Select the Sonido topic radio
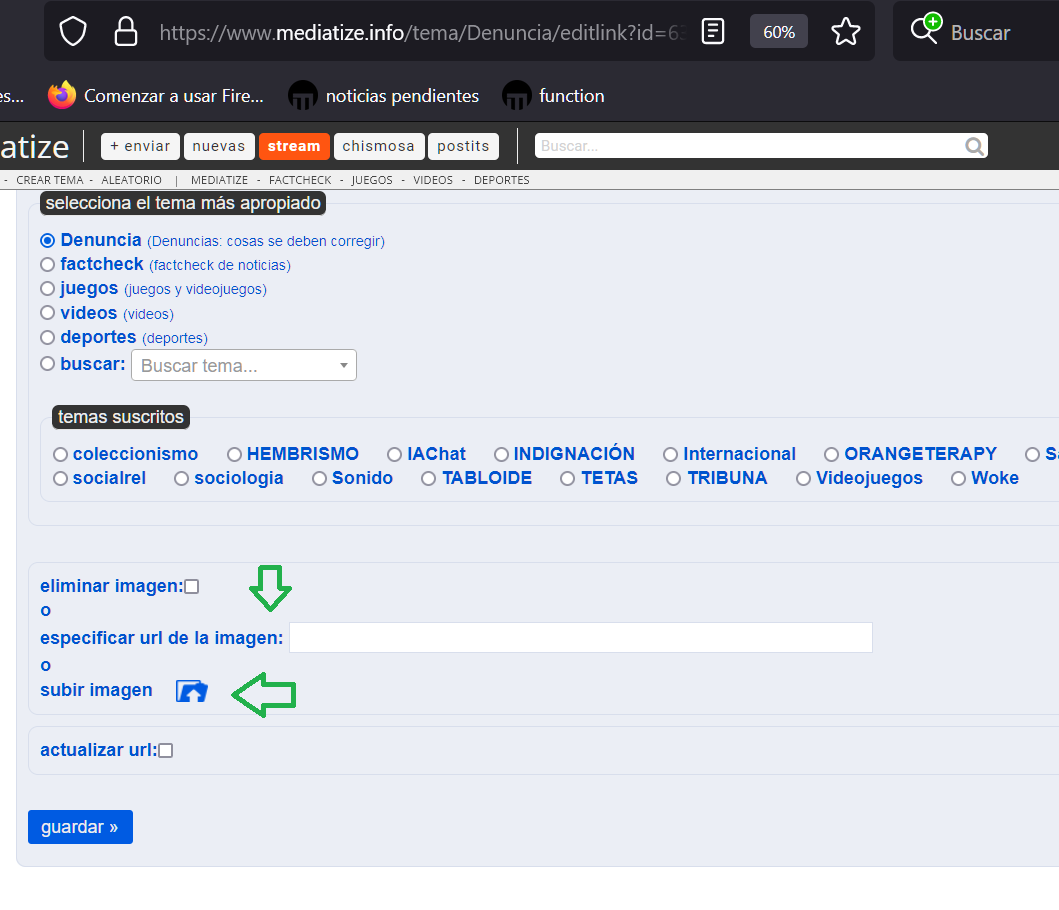This screenshot has height=910, width=1059. [319, 478]
